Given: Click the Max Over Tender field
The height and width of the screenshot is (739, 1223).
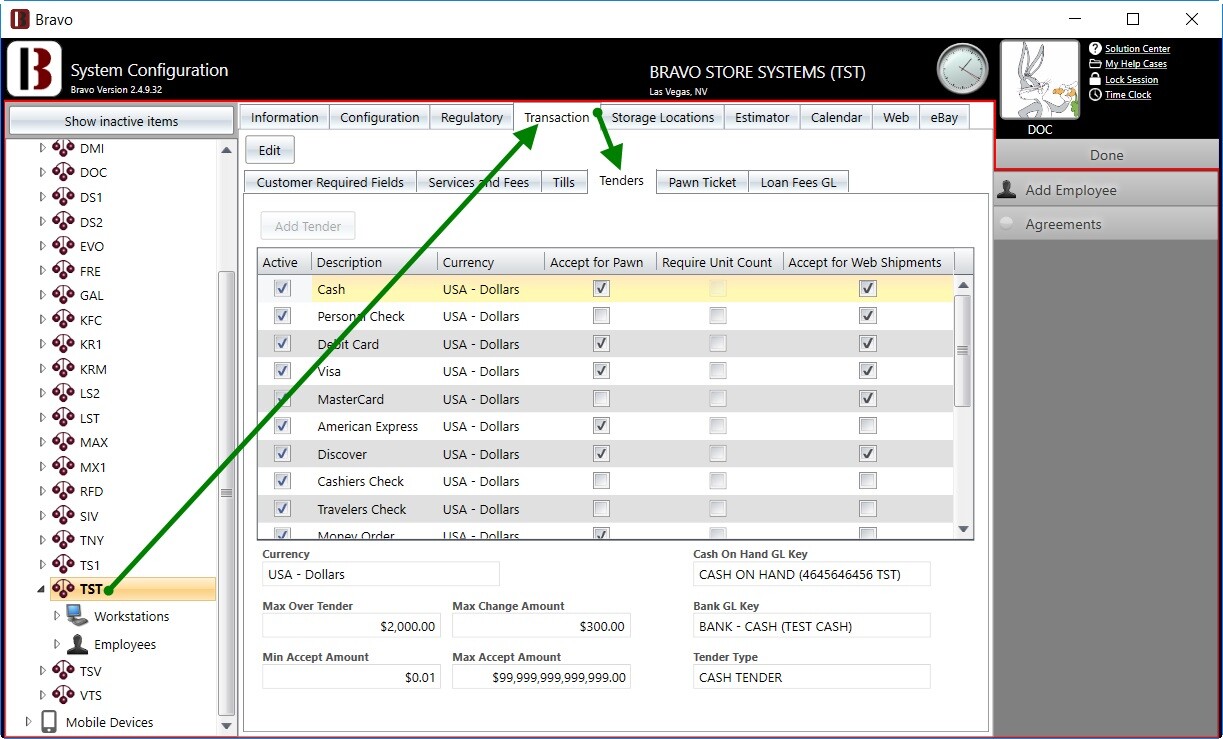Looking at the screenshot, I should 351,626.
